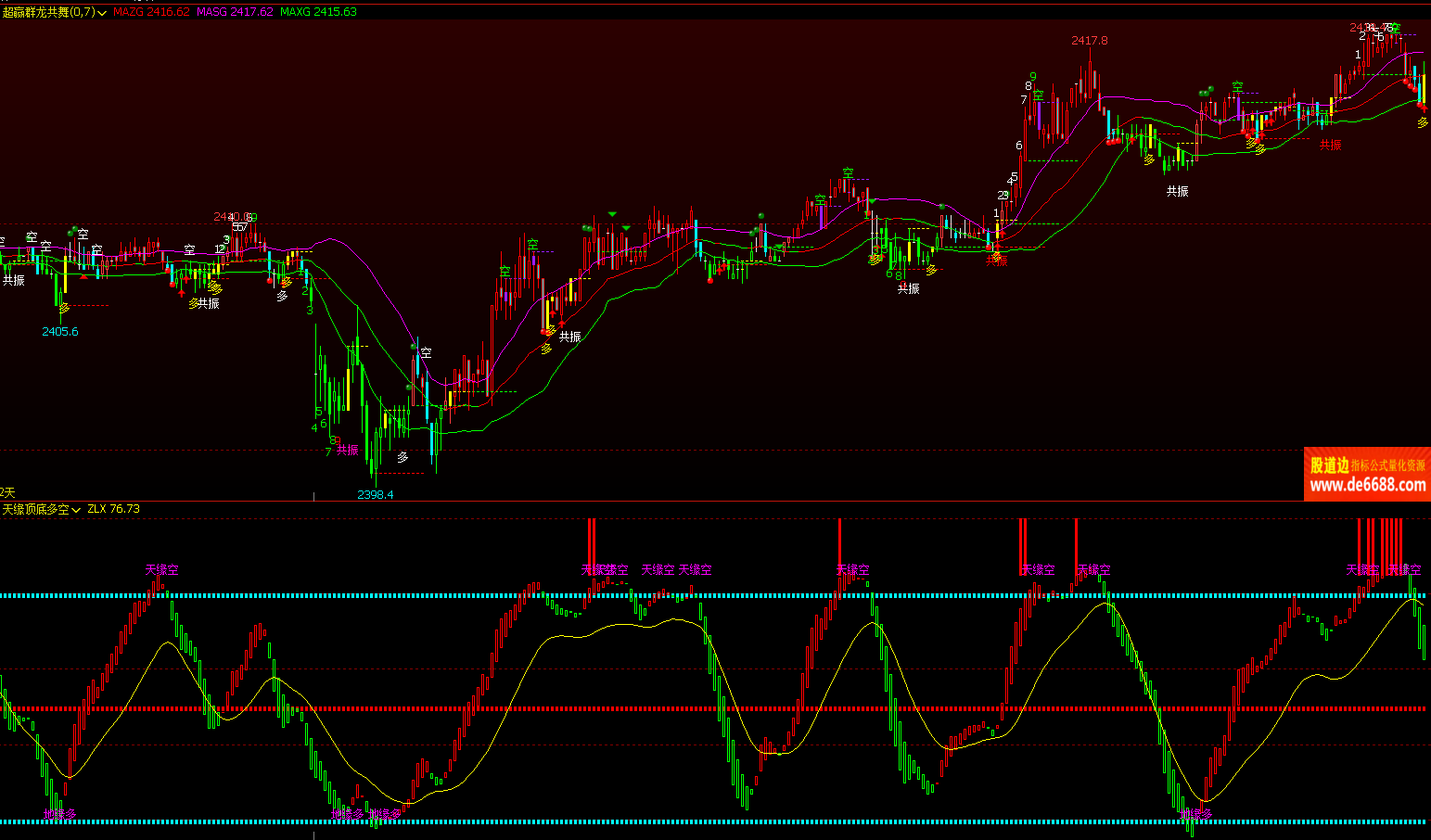1431x840 pixels.
Task: Expand the 天缘顶底多空 indicator dropdown arrow
Action: 76,510
